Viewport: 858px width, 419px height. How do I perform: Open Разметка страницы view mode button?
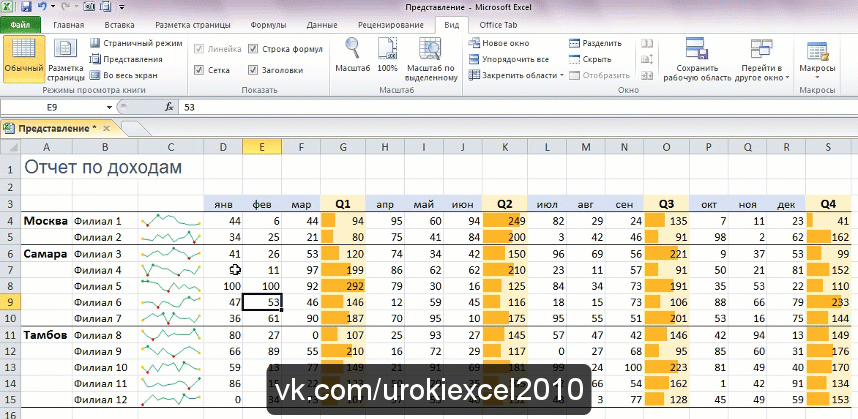(x=66, y=59)
